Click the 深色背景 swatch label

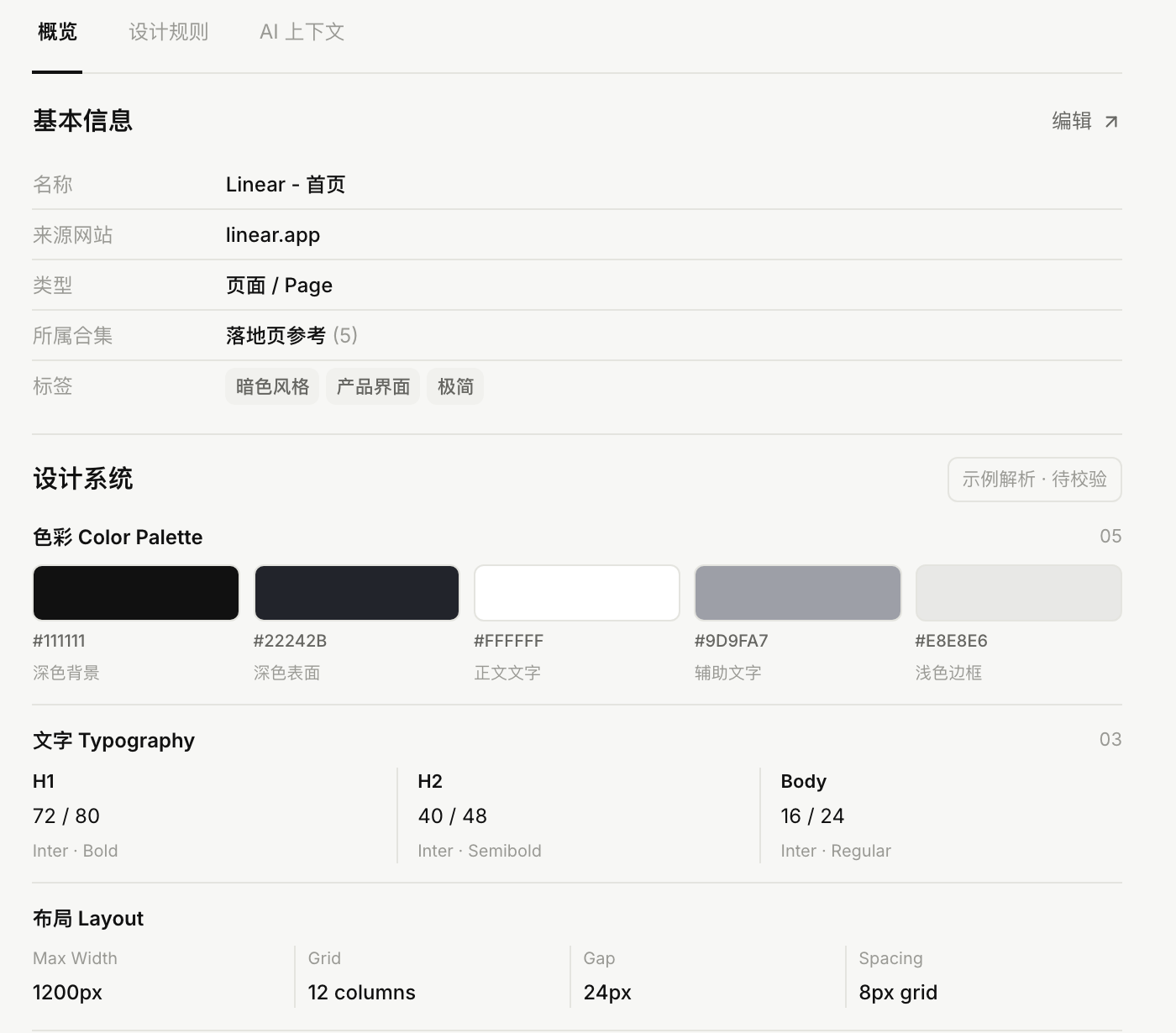(66, 673)
